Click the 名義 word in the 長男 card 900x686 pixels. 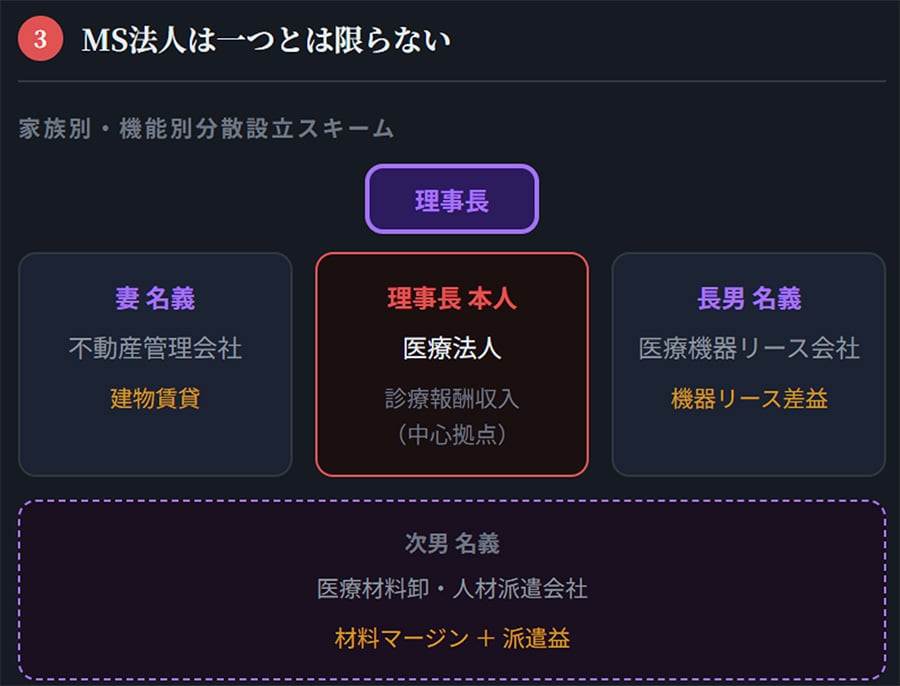(777, 298)
